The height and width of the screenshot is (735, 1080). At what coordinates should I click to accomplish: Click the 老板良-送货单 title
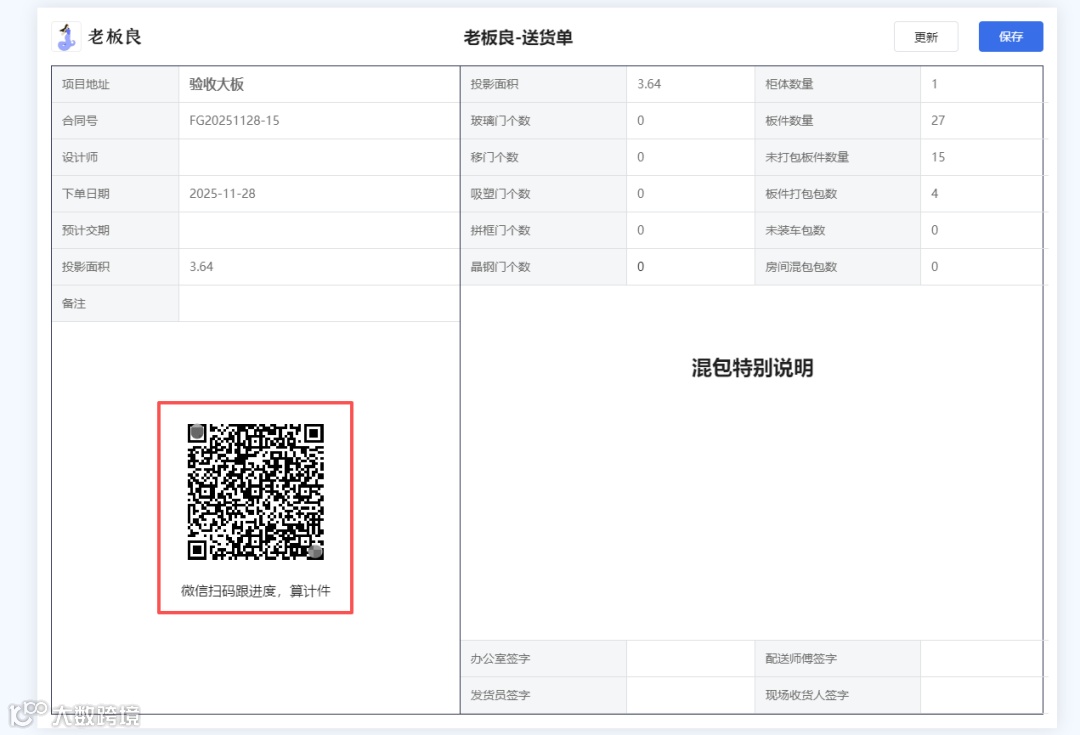(518, 37)
